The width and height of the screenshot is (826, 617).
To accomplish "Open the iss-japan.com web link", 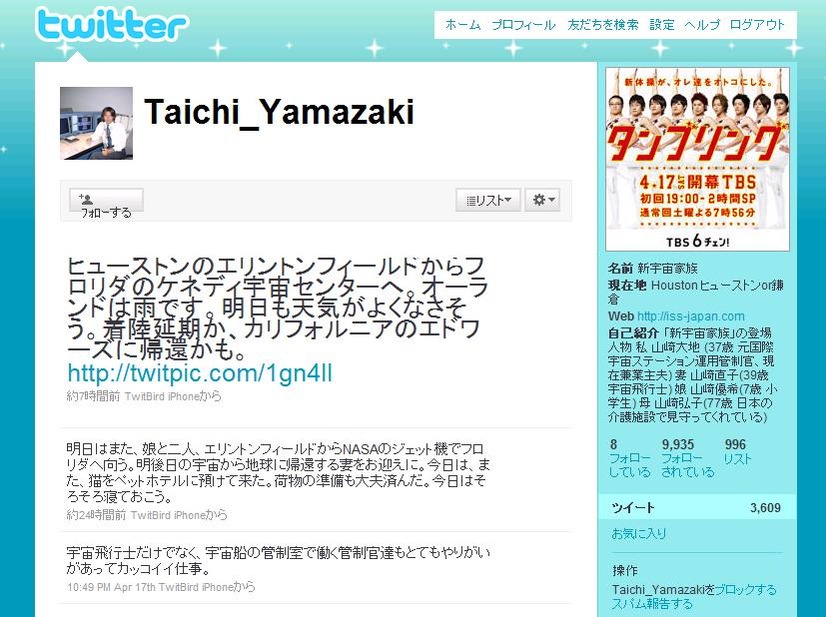I will point(690,316).
